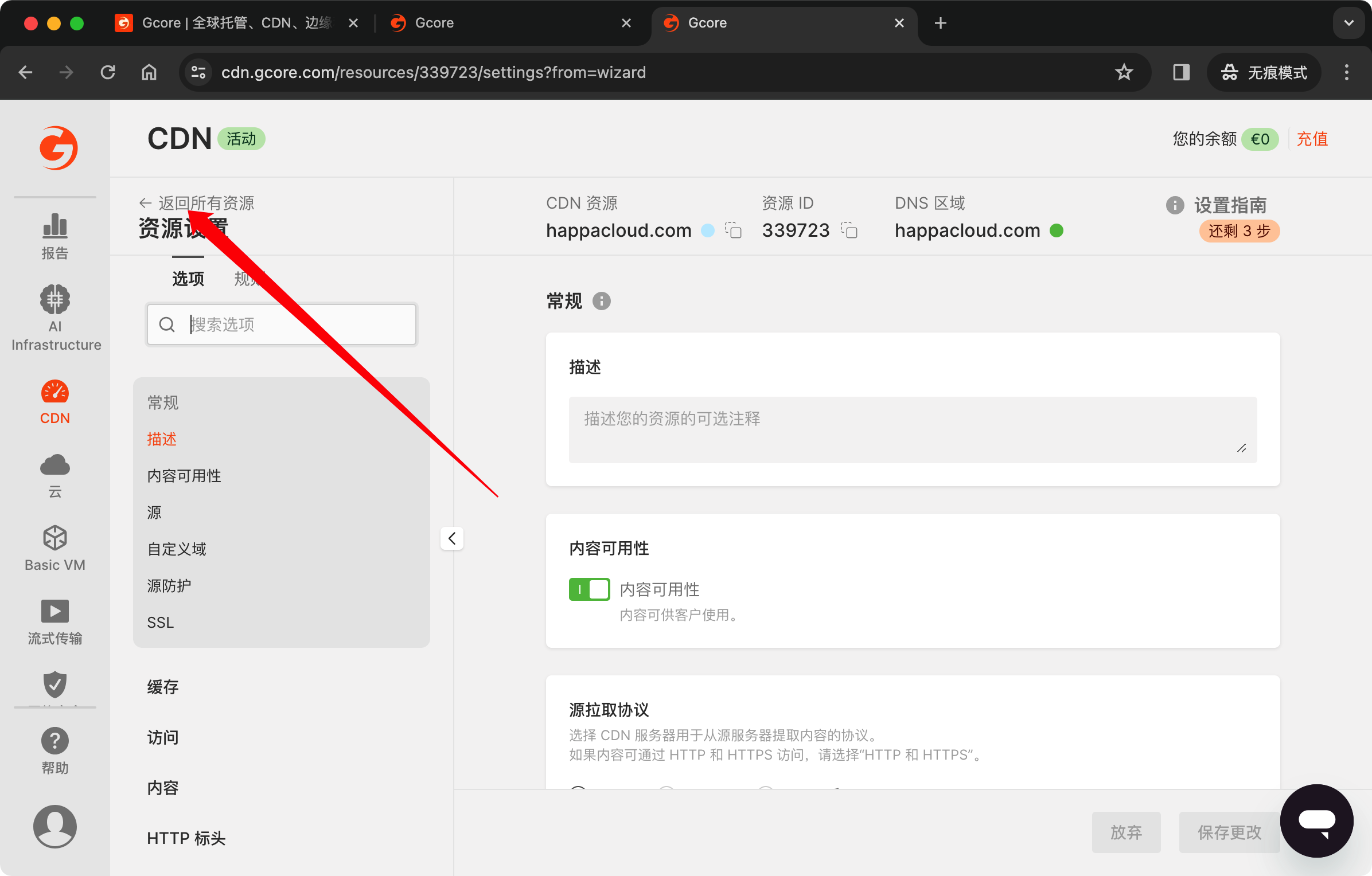Screen dimensions: 1372x876
Task: Select 源 in options list
Action: pyautogui.click(x=154, y=513)
